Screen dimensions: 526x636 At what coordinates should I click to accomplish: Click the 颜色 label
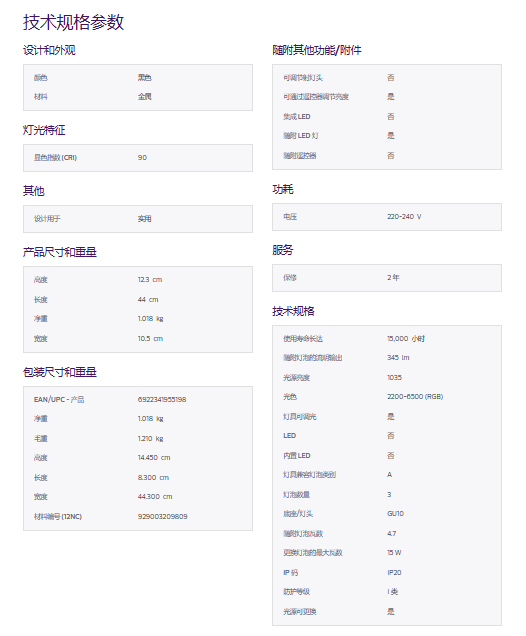[41, 77]
